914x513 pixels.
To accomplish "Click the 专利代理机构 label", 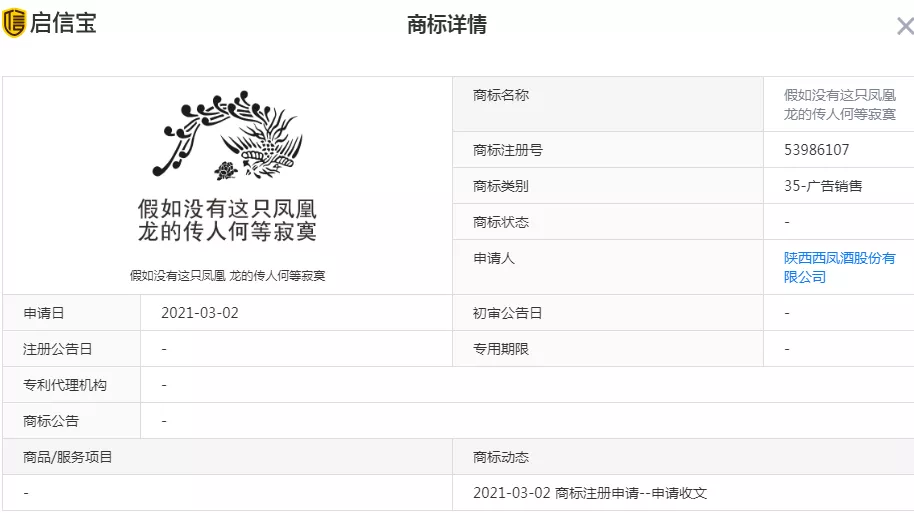I will (x=65, y=385).
